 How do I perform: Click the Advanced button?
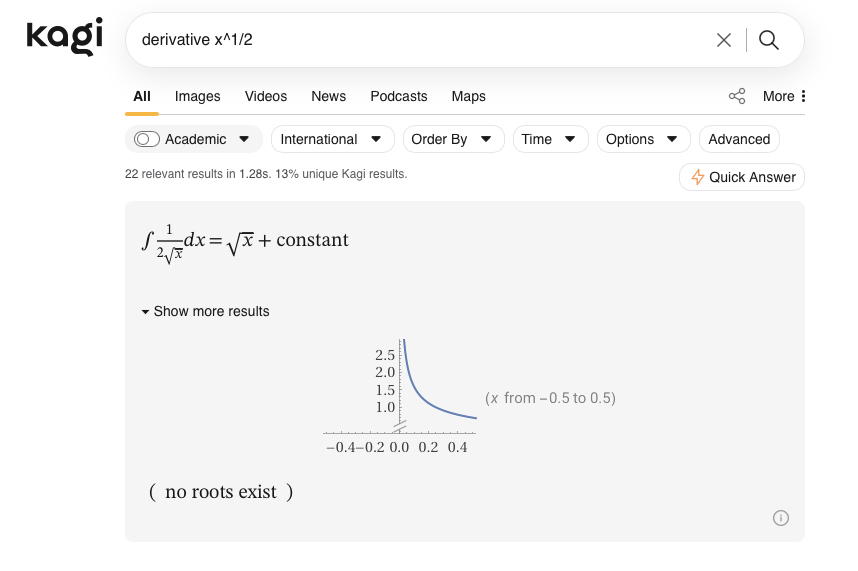pos(739,139)
